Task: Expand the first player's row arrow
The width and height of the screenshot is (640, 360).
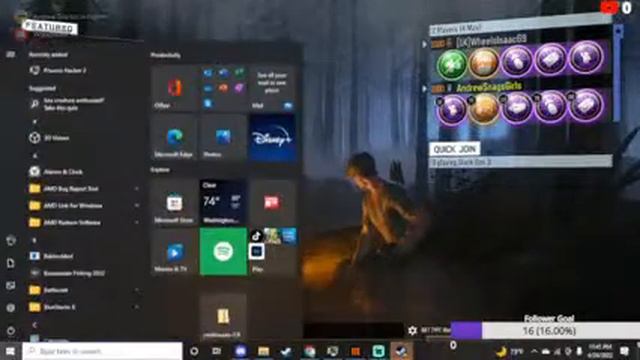Action: coord(424,43)
